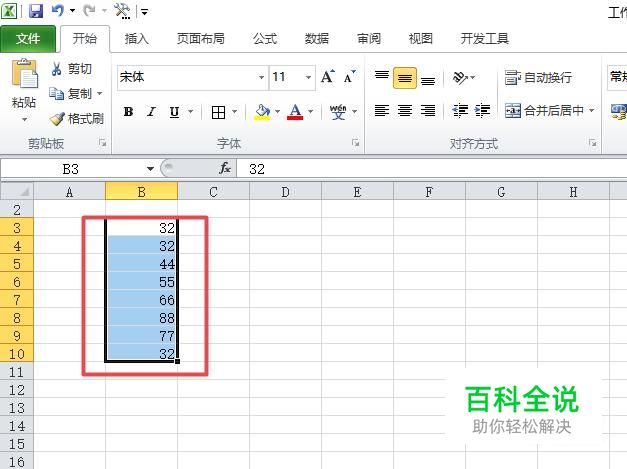Viewport: 627px width, 469px height.
Task: Expand the font name dropdown arrow
Action: 262,77
